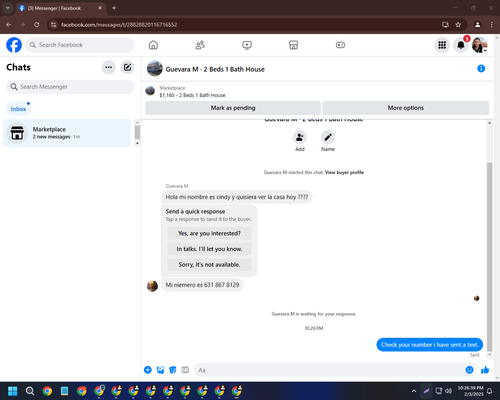This screenshot has width=500, height=400.
Task: Start a new message with compose icon
Action: coord(127,67)
